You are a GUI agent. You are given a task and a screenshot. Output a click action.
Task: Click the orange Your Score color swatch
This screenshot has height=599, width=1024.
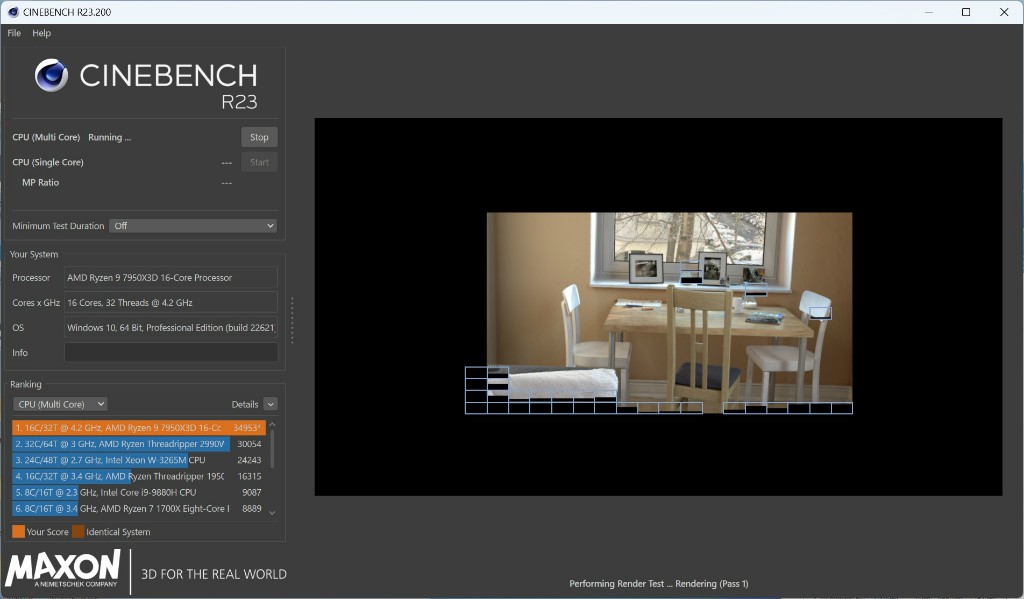18,532
